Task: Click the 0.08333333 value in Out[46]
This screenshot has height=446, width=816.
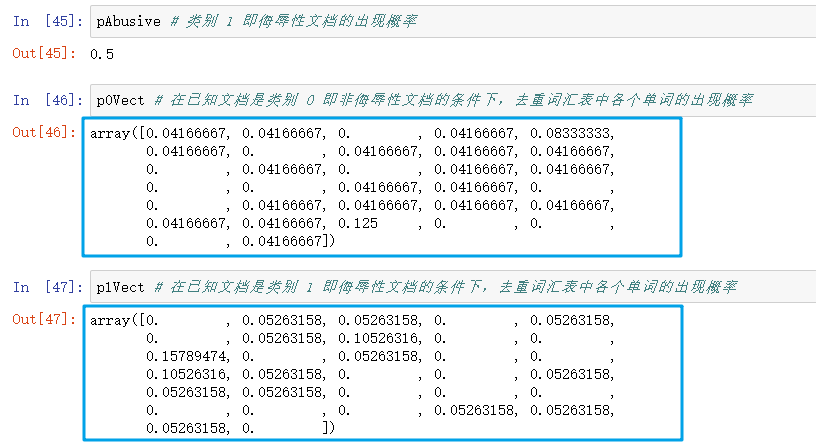Action: click(570, 133)
